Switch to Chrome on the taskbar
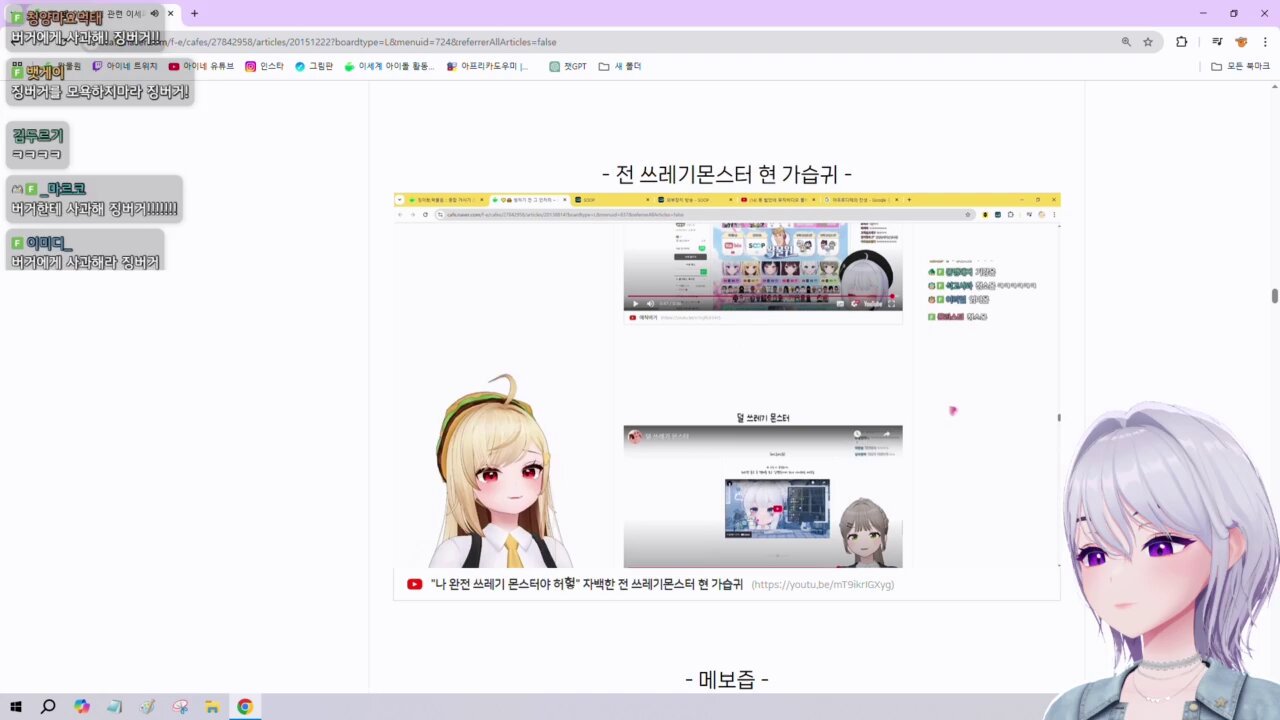This screenshot has width=1280, height=720. 245,706
